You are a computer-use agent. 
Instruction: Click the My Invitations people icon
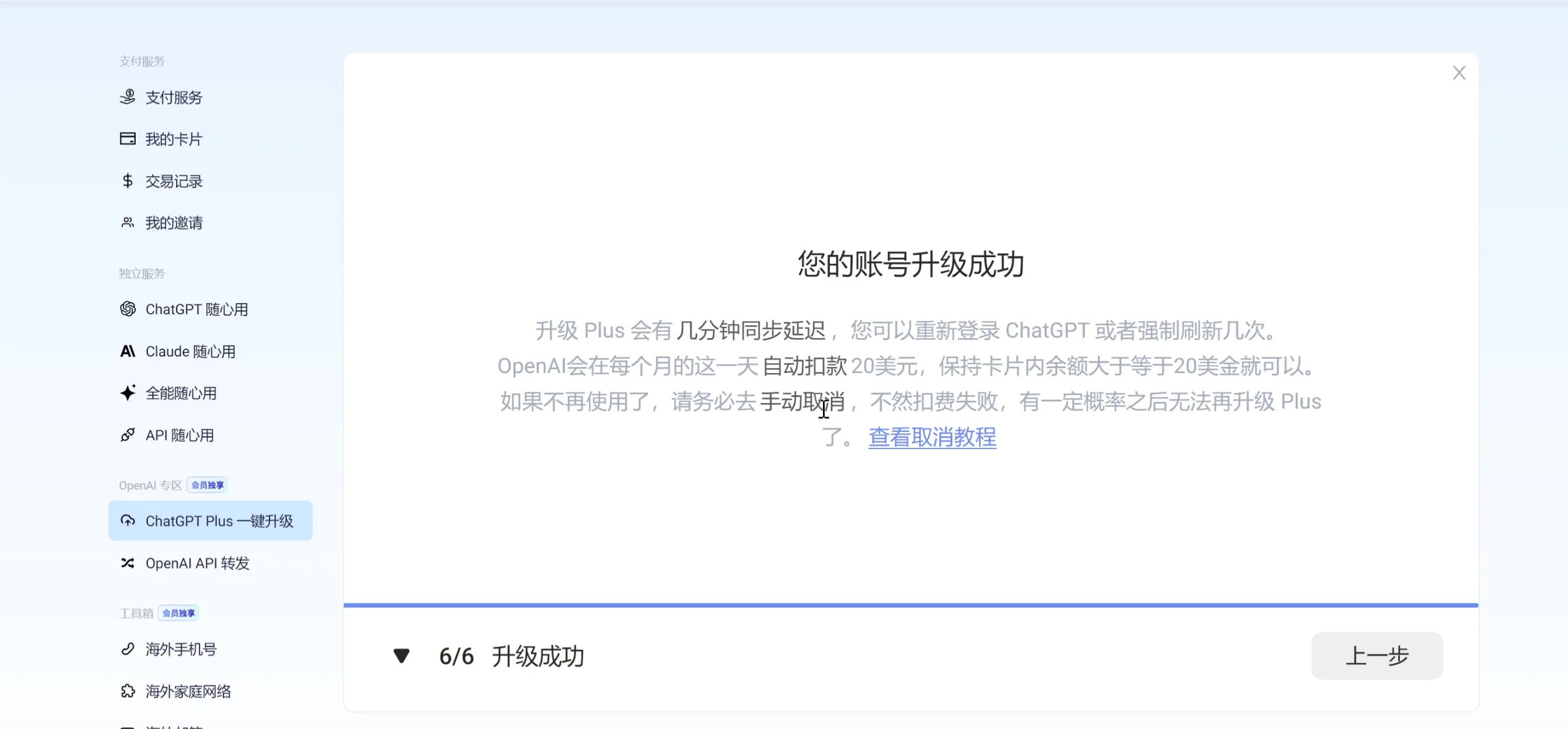127,223
